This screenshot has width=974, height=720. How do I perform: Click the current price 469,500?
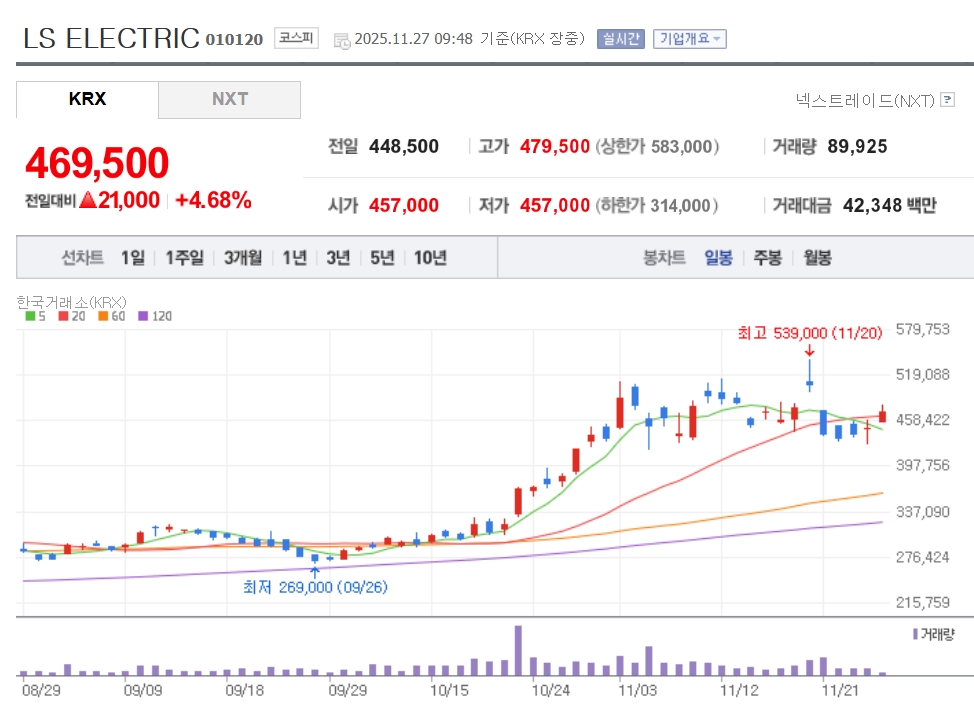tap(97, 163)
